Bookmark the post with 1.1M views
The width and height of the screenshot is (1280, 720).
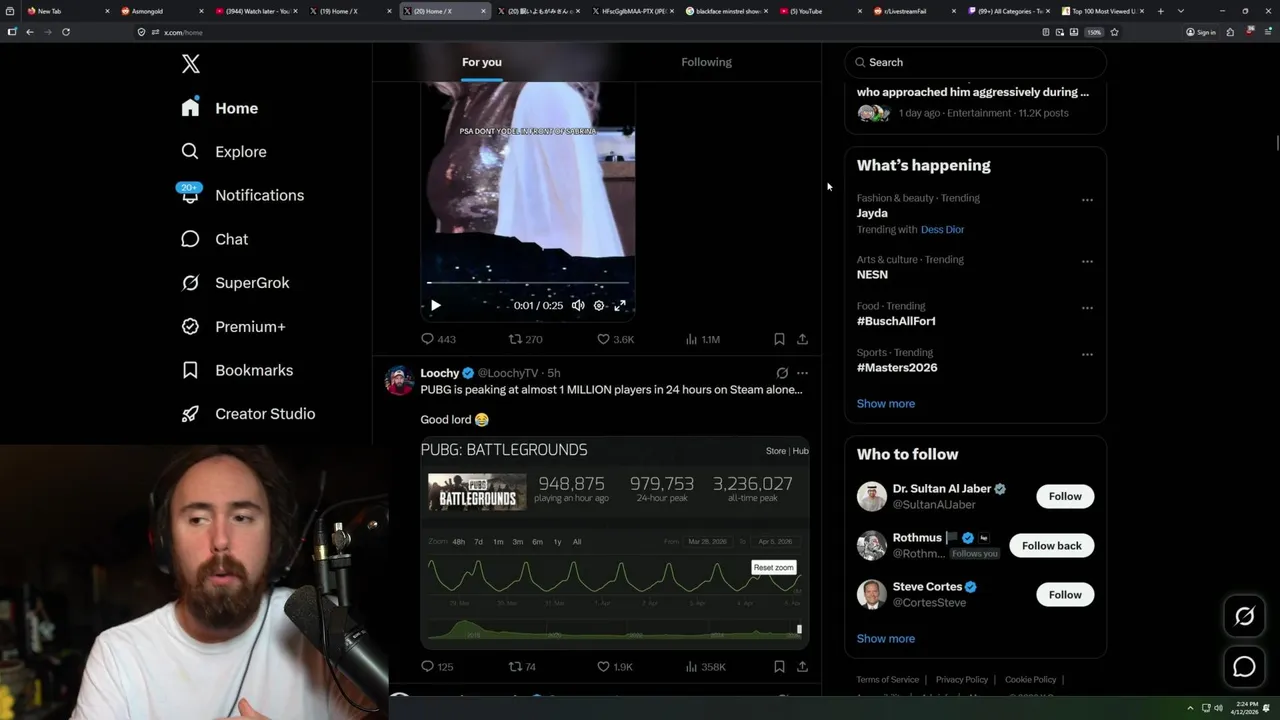pos(779,339)
